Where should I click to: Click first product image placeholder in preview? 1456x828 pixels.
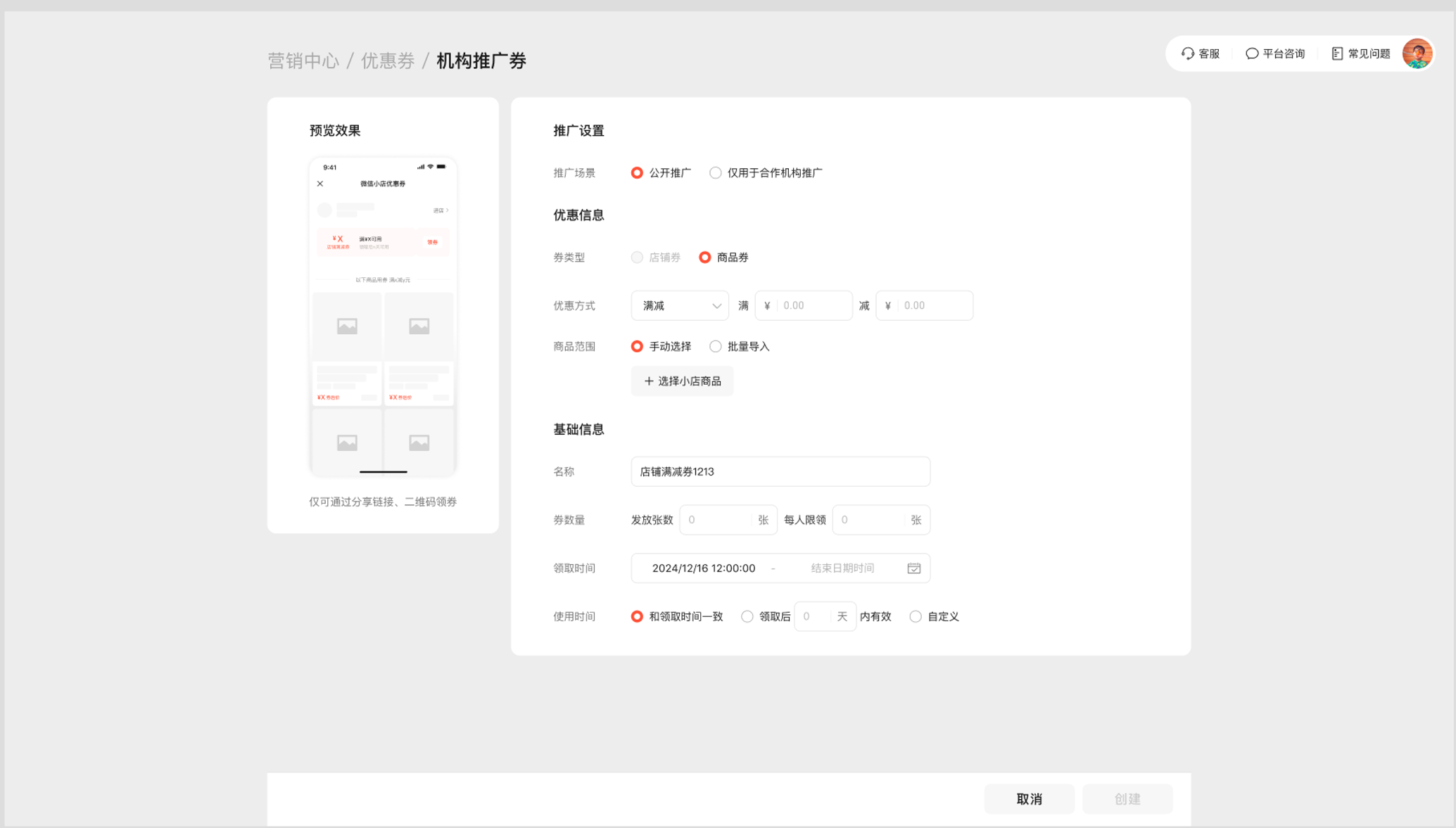tap(347, 326)
